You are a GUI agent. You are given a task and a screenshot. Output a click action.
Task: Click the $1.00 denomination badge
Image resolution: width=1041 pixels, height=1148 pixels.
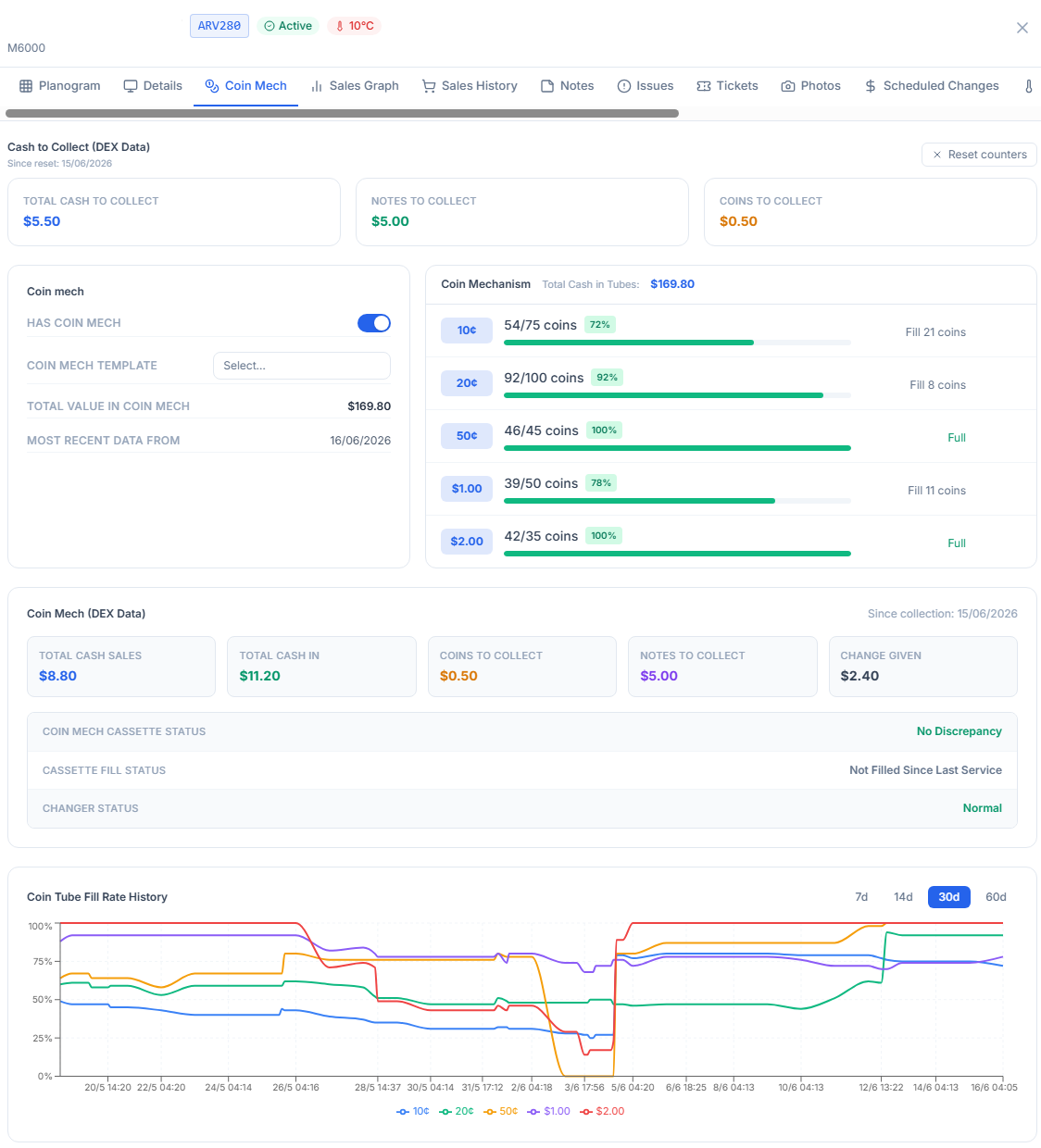[467, 489]
